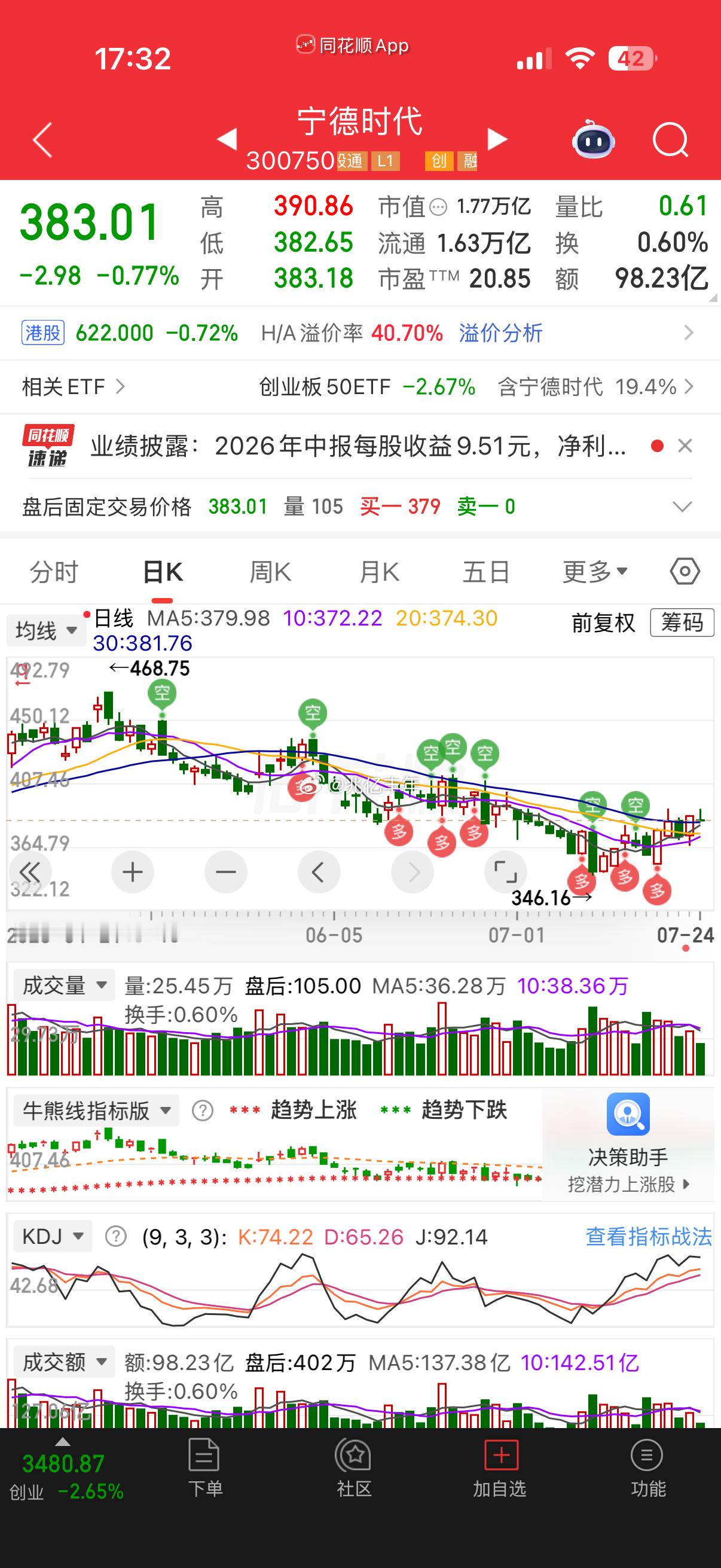Image resolution: width=721 pixels, height=1568 pixels.
Task: Toggle the 筹码 chip distribution button
Action: click(x=682, y=623)
